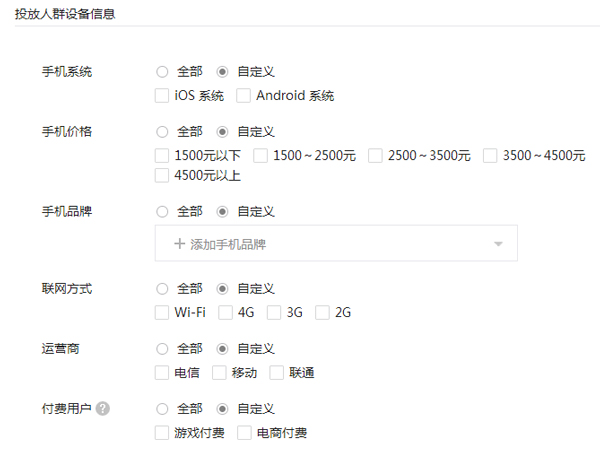
Task: Tick the 4500元以上 checkbox
Action: pyautogui.click(x=162, y=176)
